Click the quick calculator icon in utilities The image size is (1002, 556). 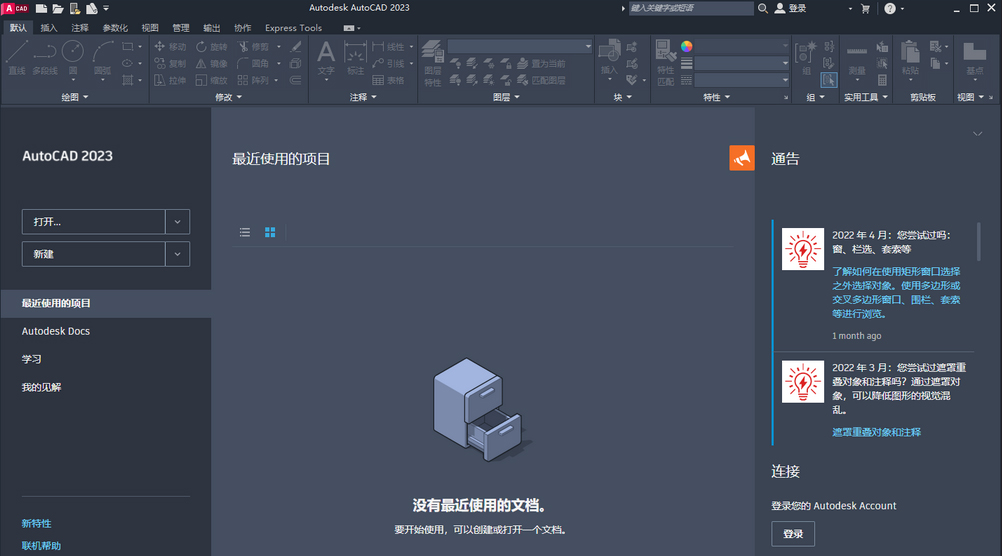[x=883, y=80]
